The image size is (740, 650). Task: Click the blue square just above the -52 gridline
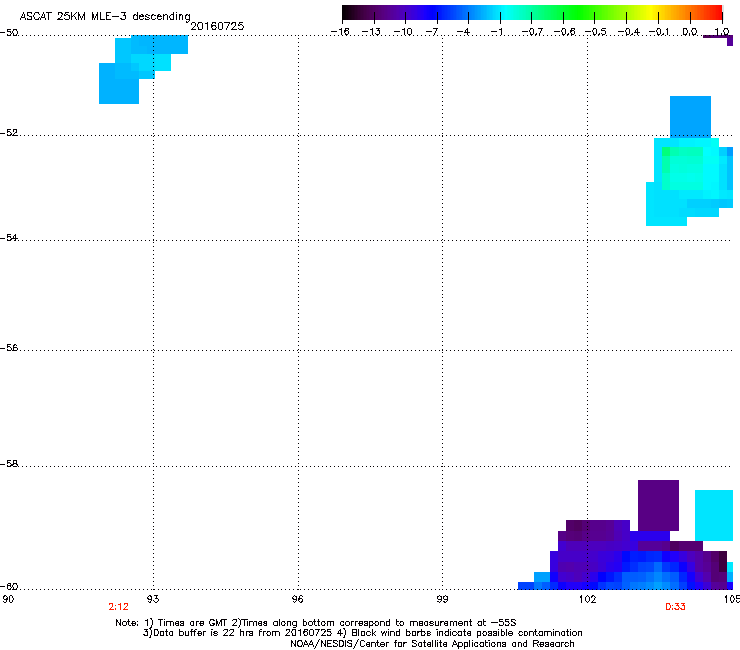point(690,117)
